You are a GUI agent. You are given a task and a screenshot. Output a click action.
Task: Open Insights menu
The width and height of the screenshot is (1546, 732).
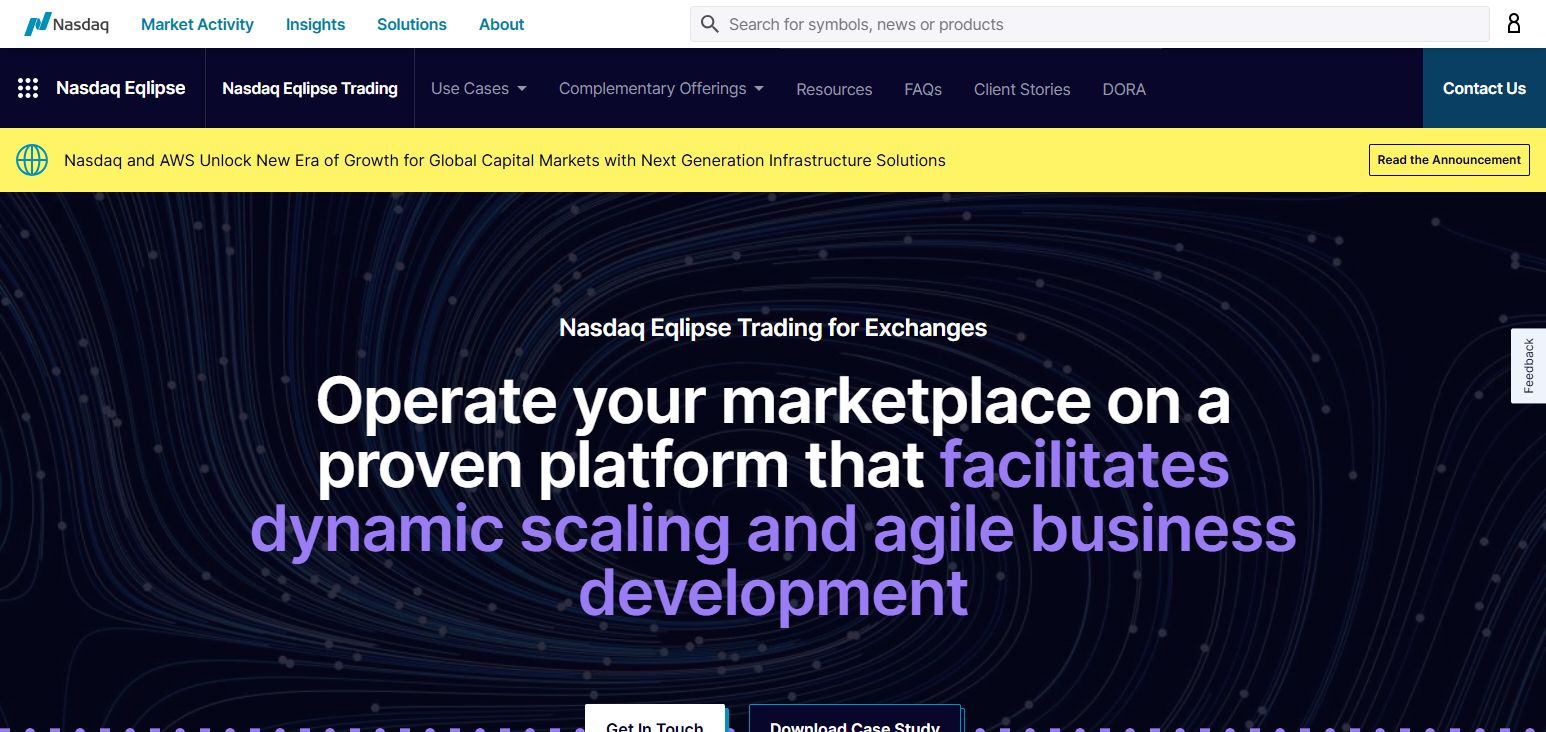coord(315,24)
